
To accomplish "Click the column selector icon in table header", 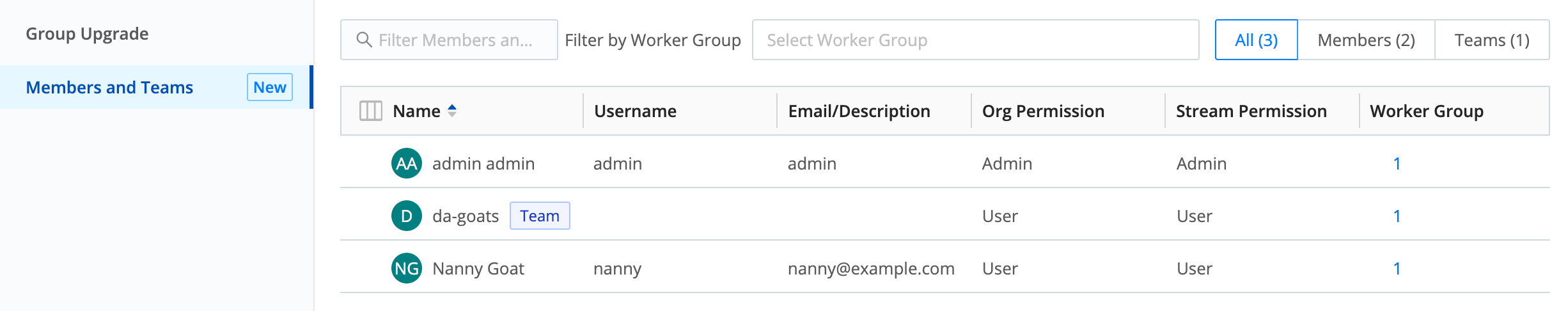I will 370,111.
